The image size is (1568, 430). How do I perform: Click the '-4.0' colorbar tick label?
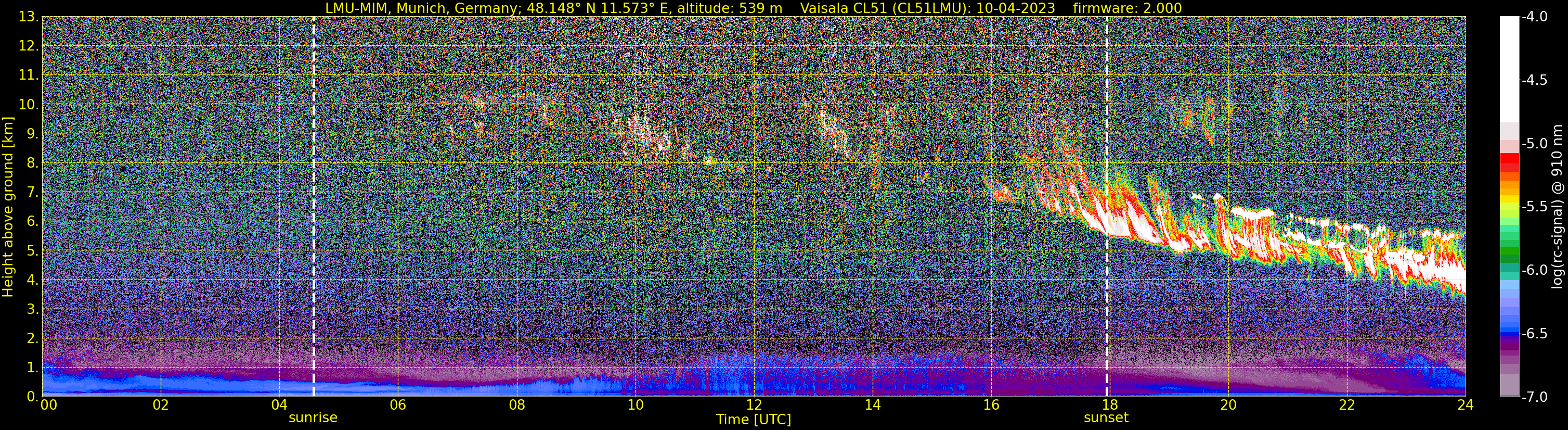pyautogui.click(x=1534, y=17)
